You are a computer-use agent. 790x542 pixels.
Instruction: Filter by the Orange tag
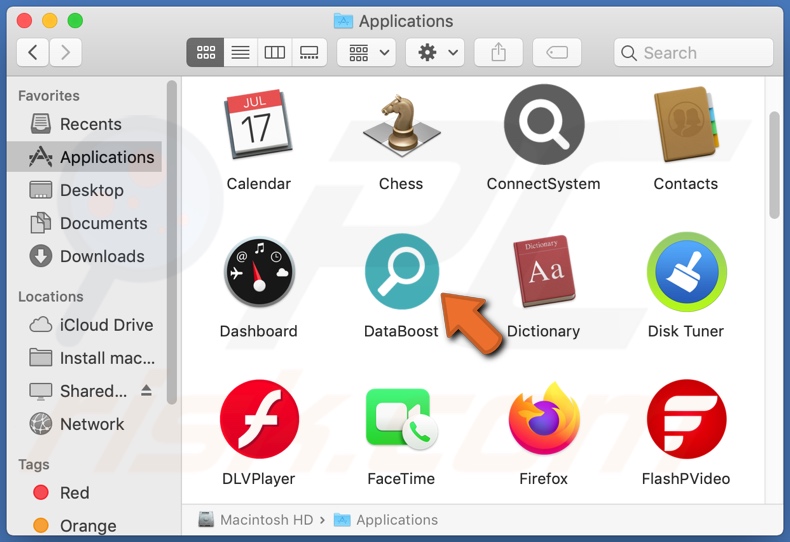85,525
